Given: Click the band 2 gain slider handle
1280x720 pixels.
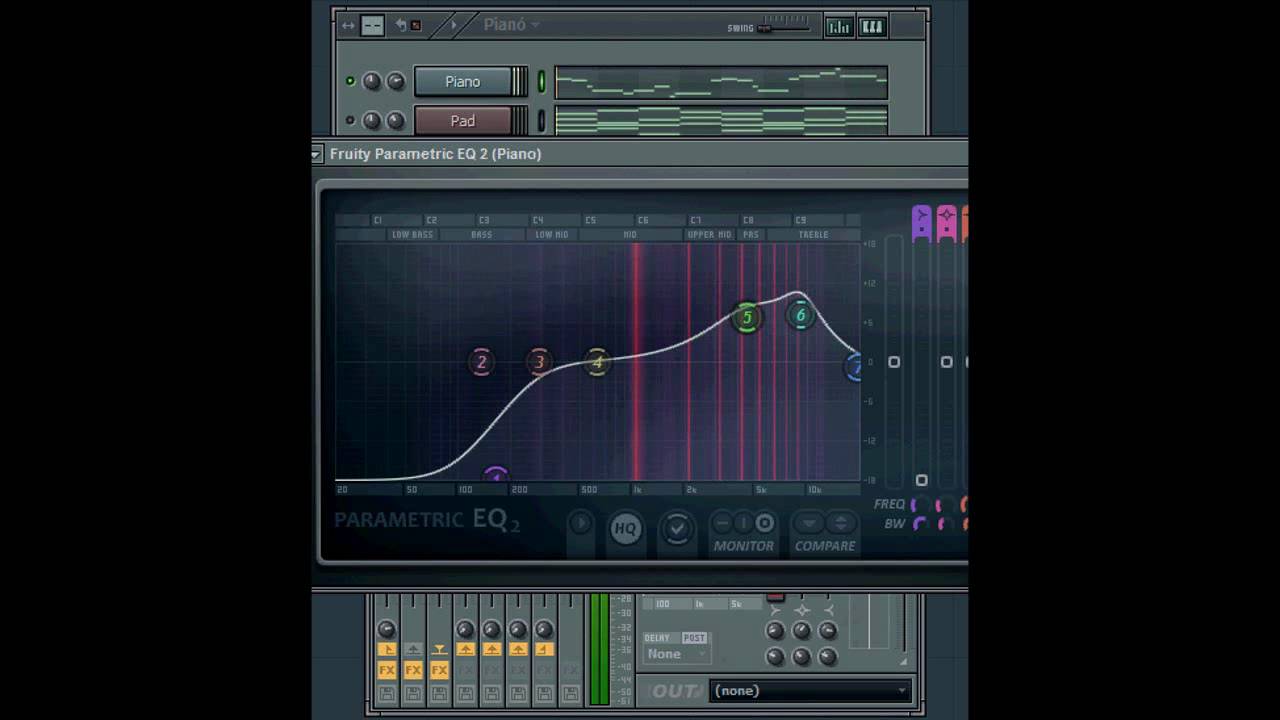Looking at the screenshot, I should click(x=946, y=362).
